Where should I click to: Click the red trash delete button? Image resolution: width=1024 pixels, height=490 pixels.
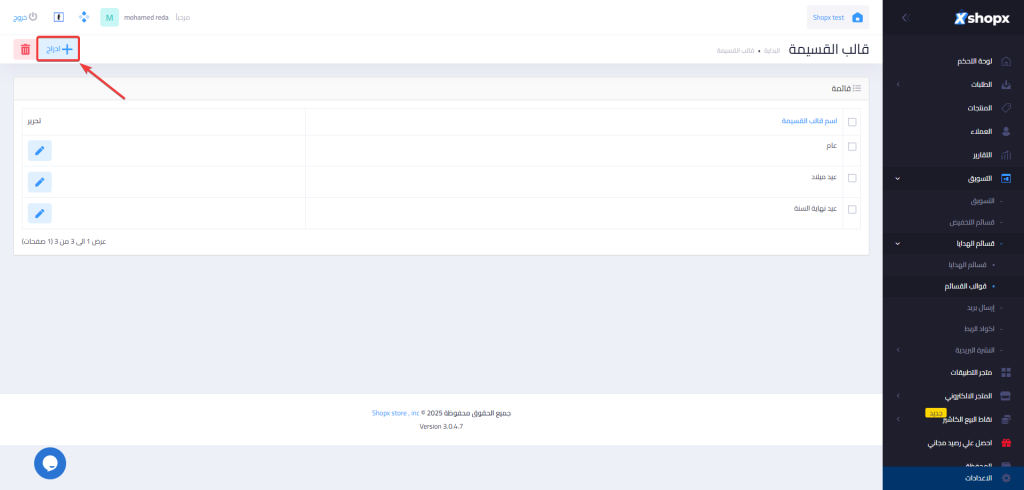(x=23, y=49)
